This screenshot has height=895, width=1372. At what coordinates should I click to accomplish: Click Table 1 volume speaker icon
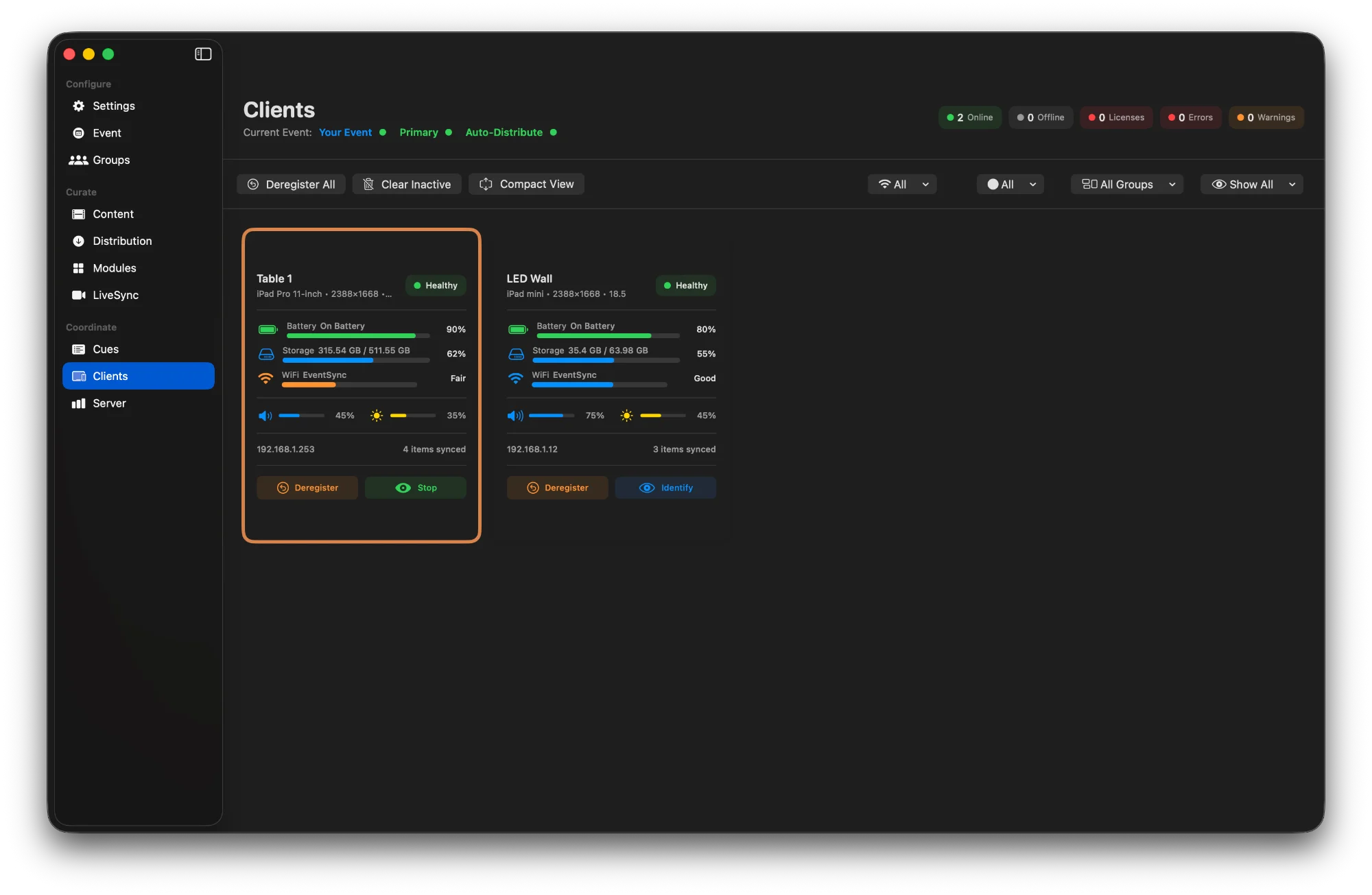[265, 416]
